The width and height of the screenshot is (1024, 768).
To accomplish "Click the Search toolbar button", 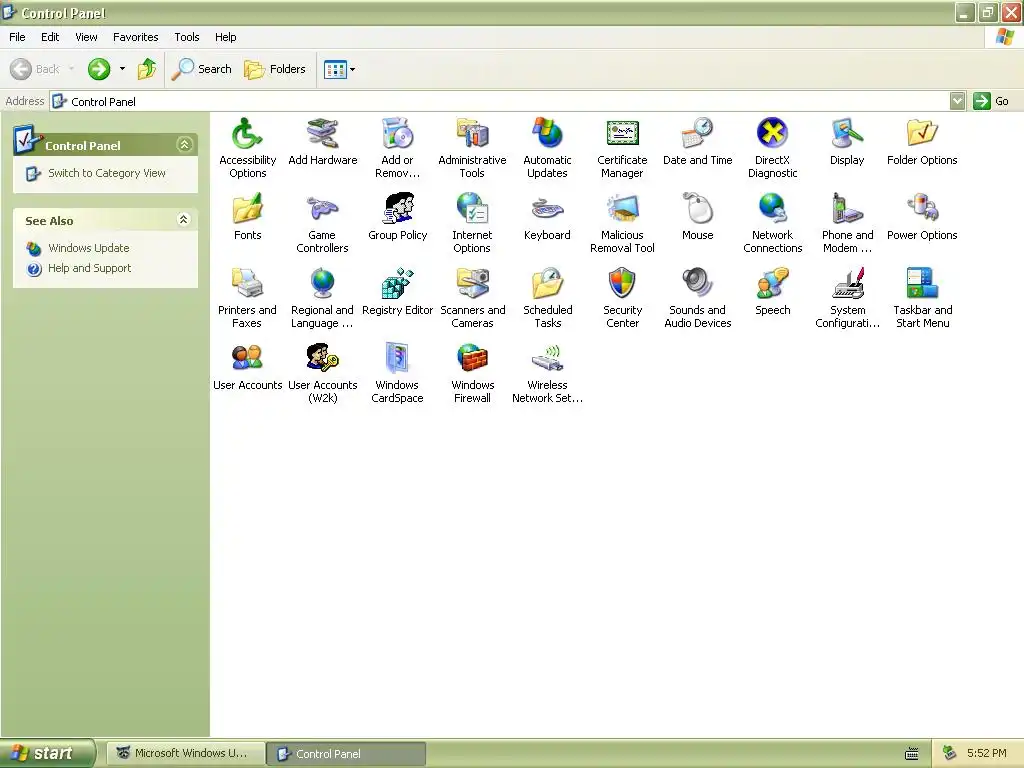I will [201, 69].
